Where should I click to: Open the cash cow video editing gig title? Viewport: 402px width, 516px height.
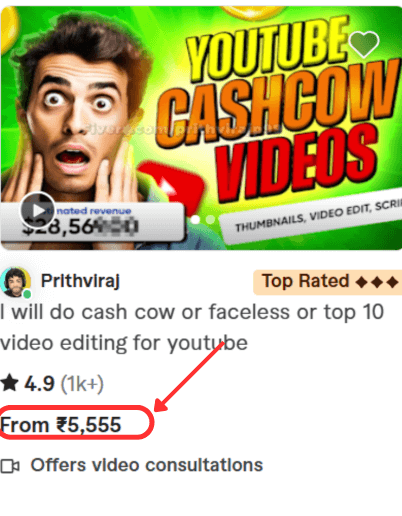tap(192, 327)
